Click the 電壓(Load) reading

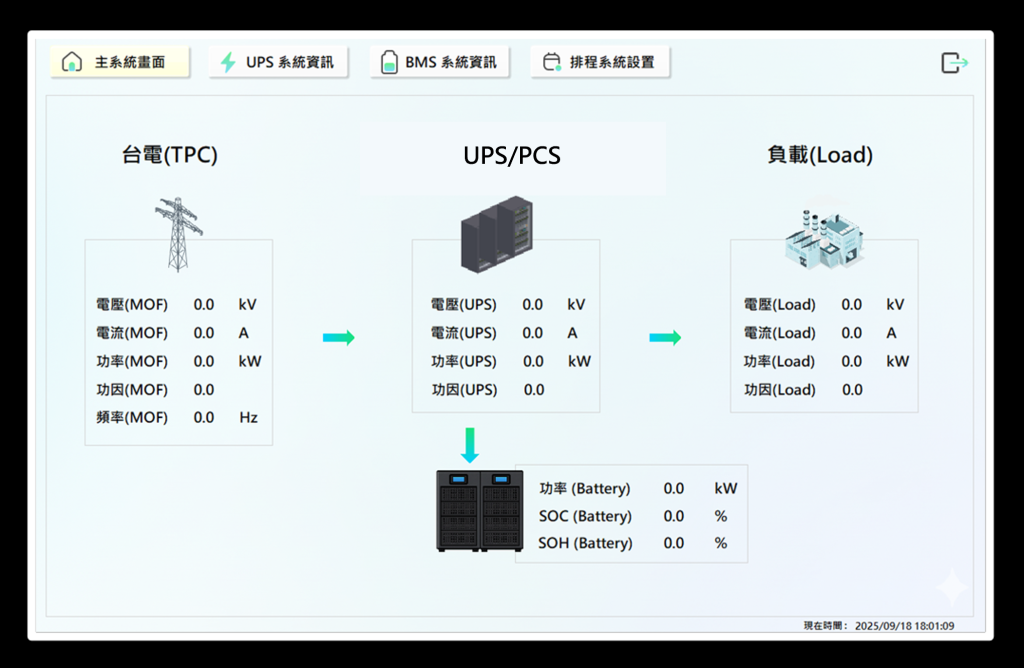(x=852, y=304)
